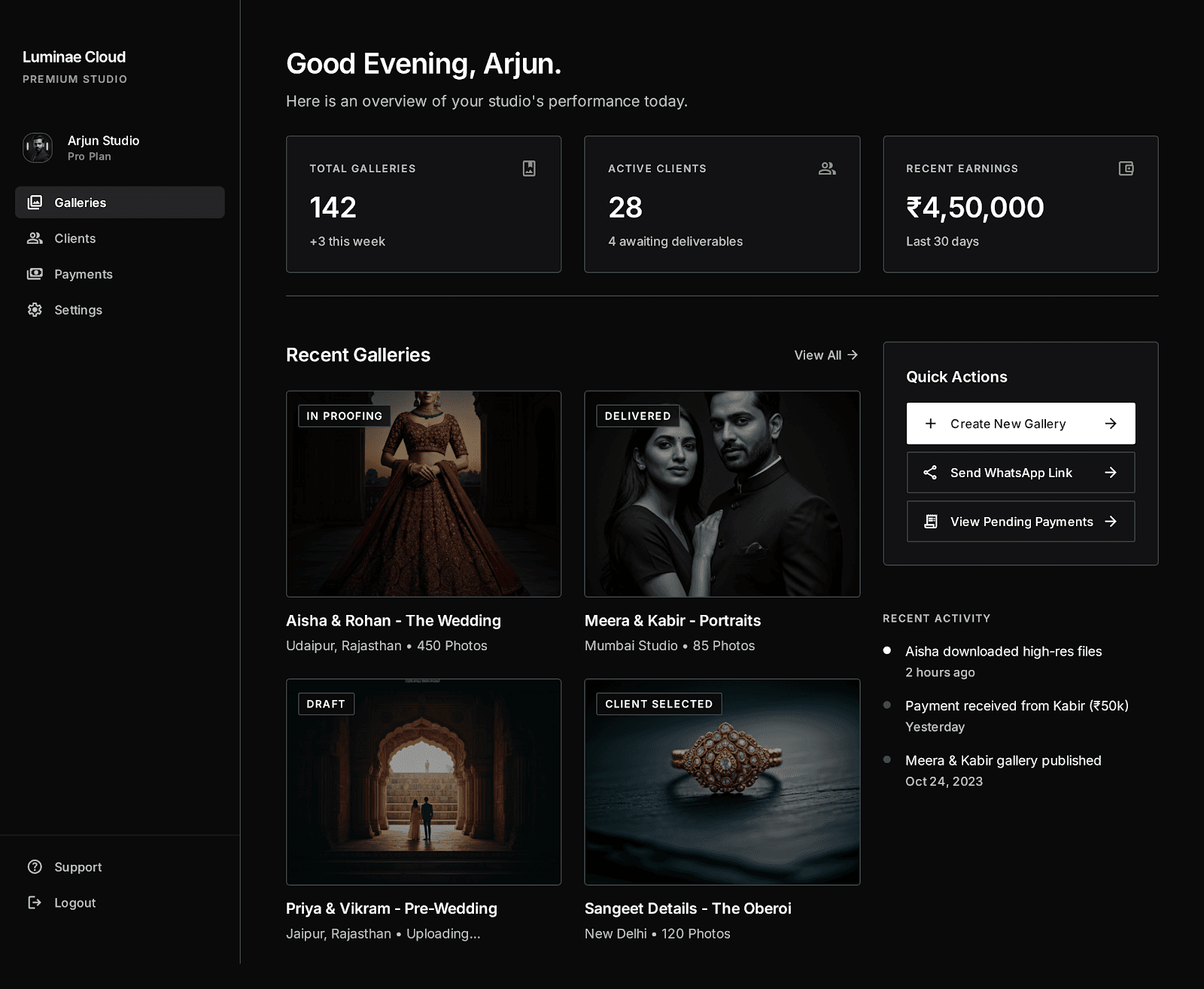Open Sangeet Details - The Oberoi title

688,908
